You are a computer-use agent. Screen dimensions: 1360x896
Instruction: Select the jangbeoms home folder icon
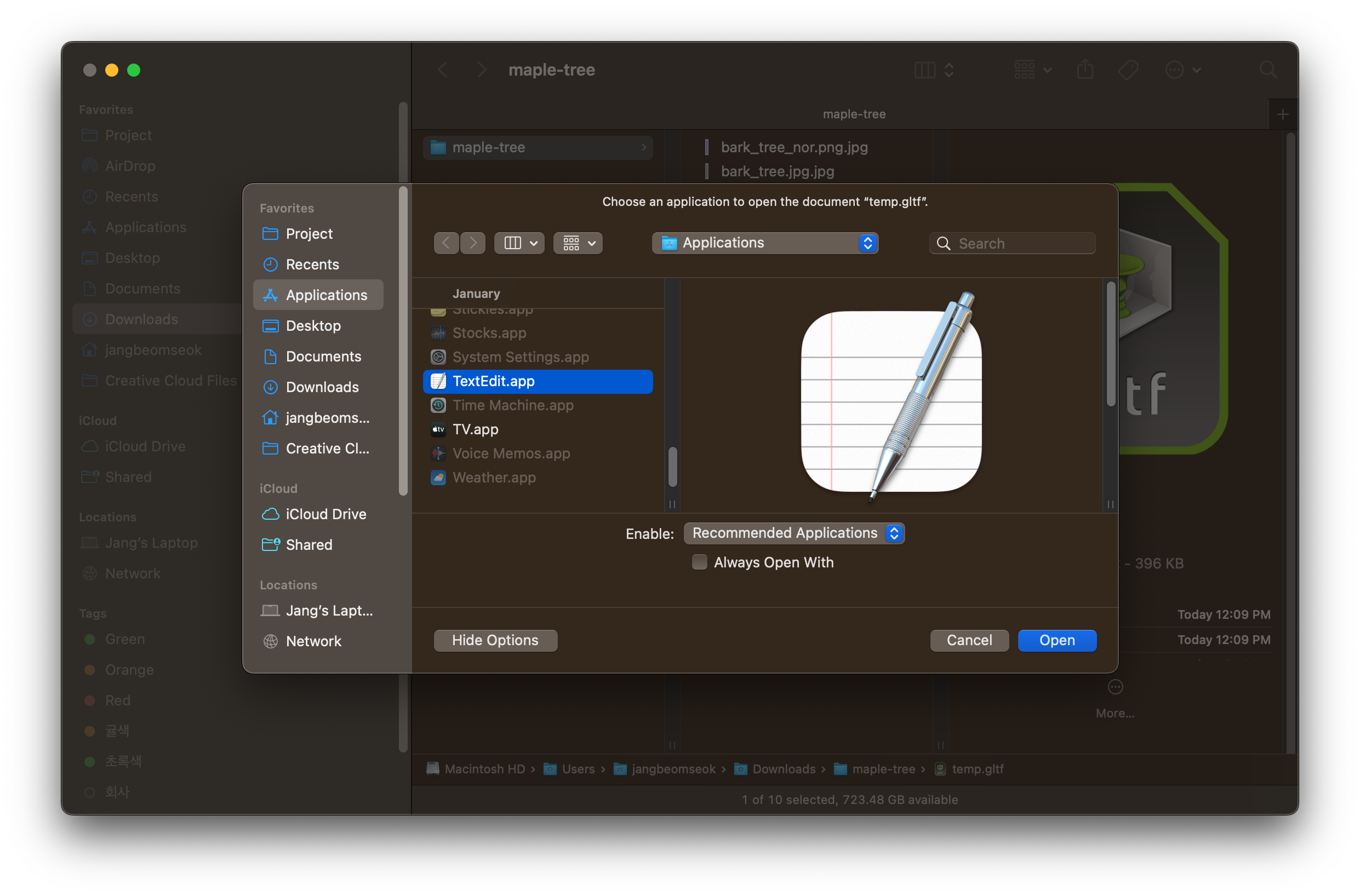(270, 418)
